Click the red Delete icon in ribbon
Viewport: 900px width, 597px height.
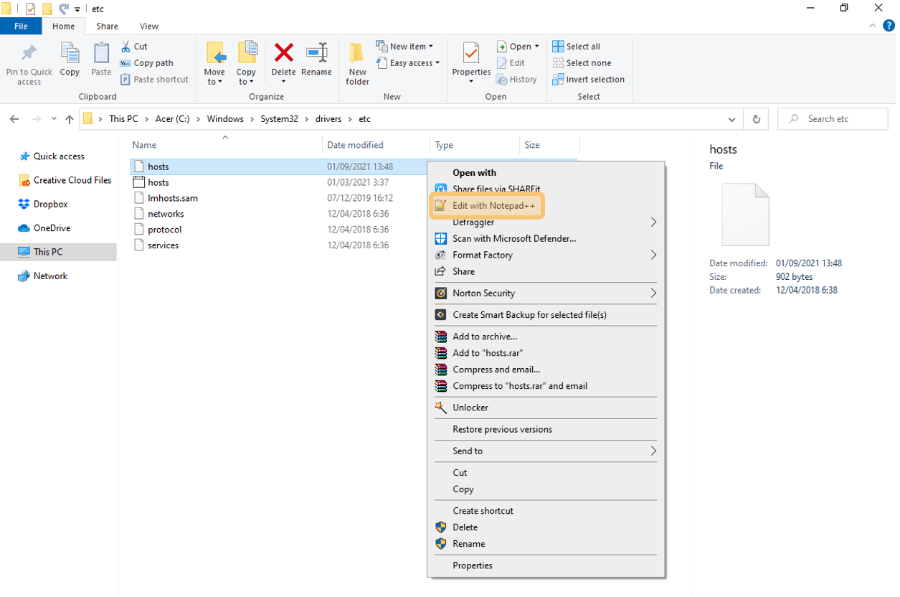tap(284, 53)
